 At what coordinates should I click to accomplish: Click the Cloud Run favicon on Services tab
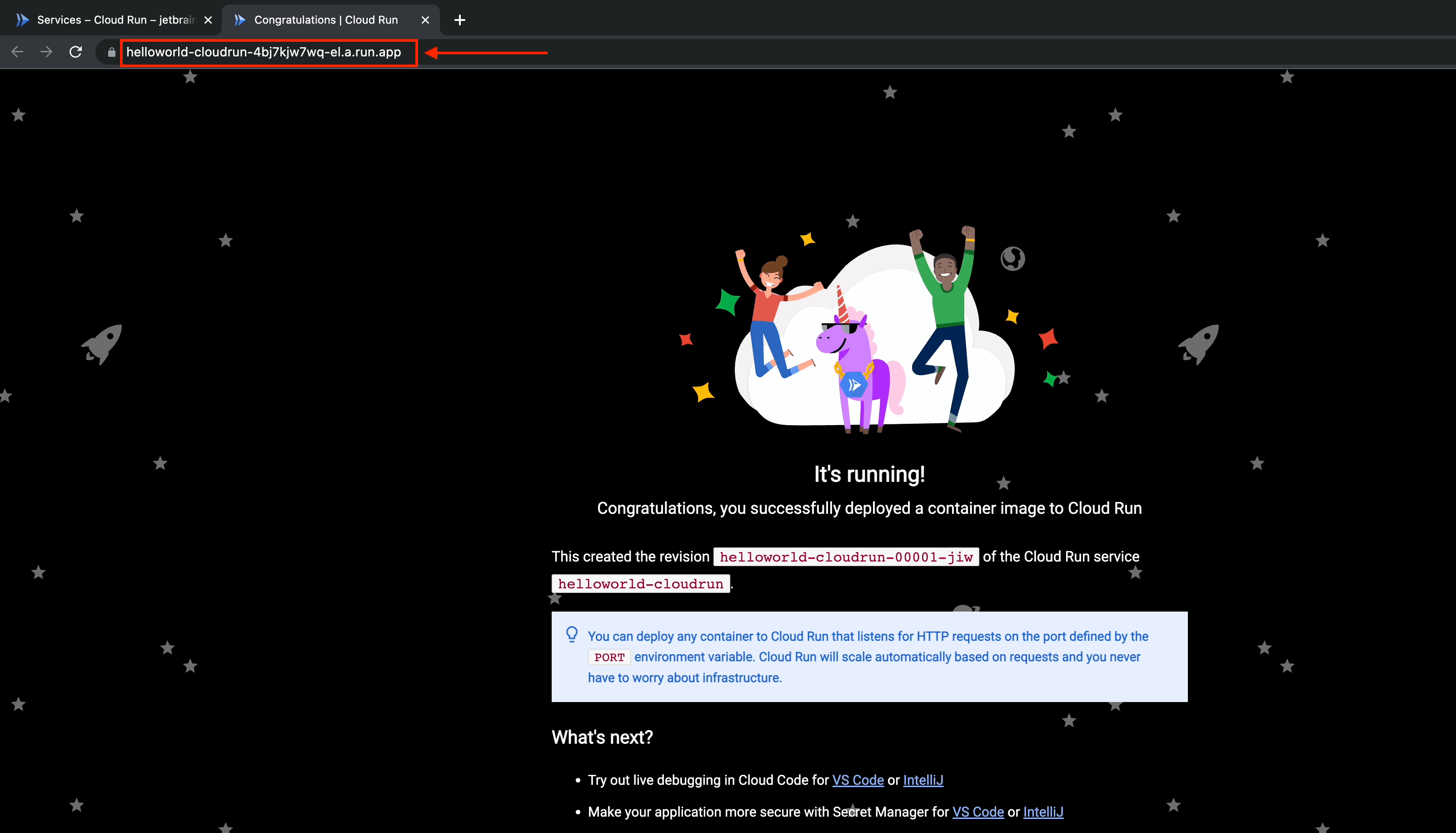tap(22, 20)
